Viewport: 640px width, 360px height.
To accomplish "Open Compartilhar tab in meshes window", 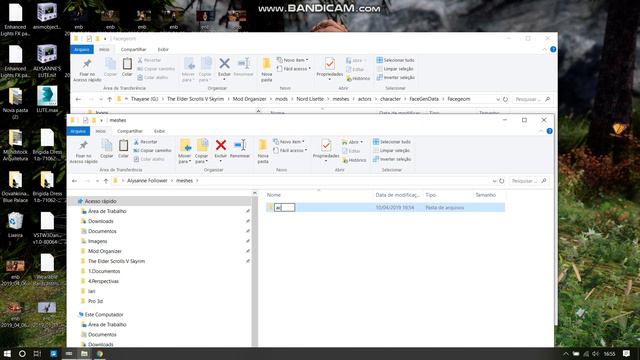I will coord(130,131).
